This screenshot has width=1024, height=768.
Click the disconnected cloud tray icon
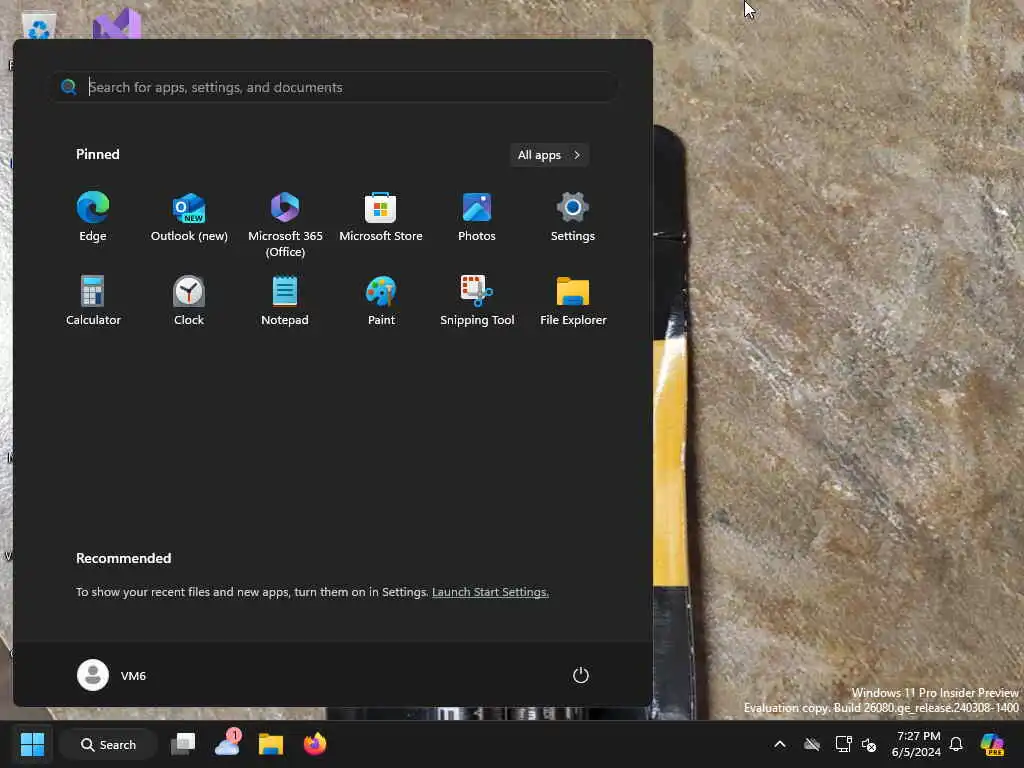point(812,744)
